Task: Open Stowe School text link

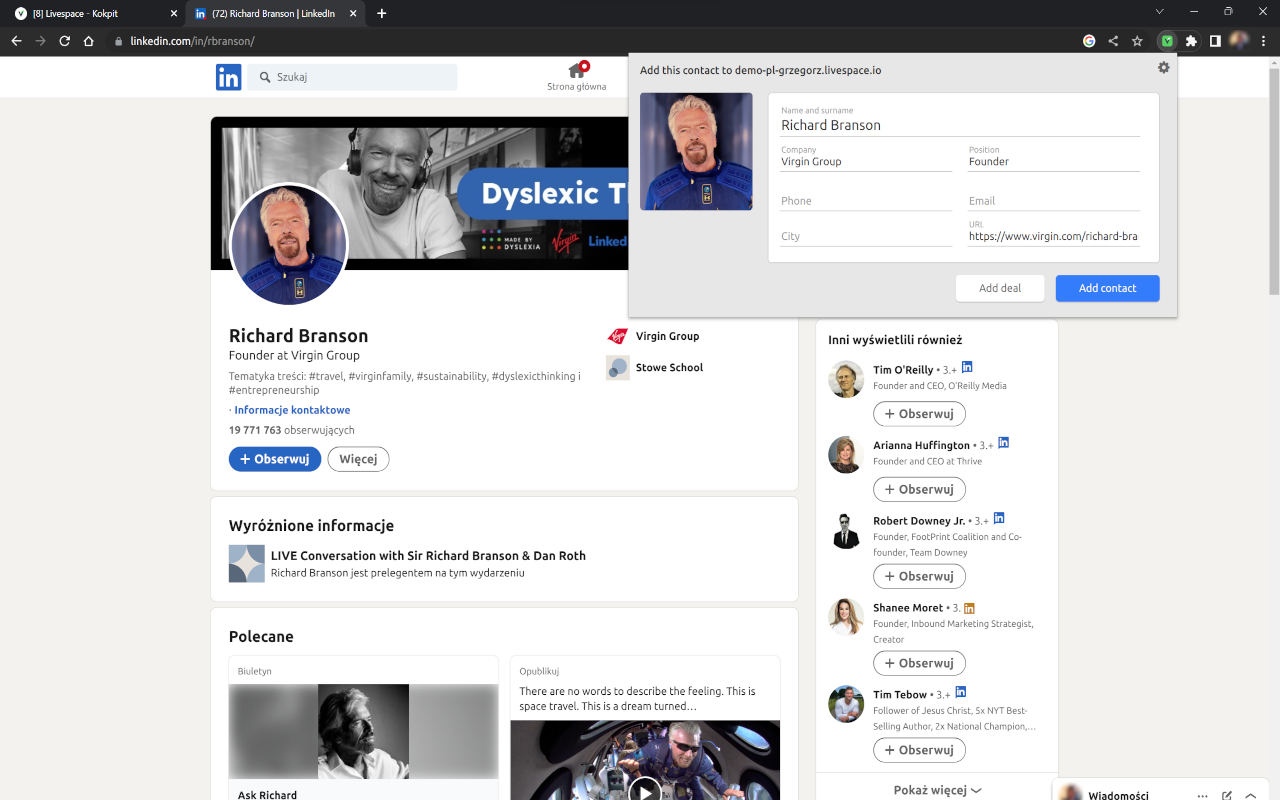Action: click(669, 367)
